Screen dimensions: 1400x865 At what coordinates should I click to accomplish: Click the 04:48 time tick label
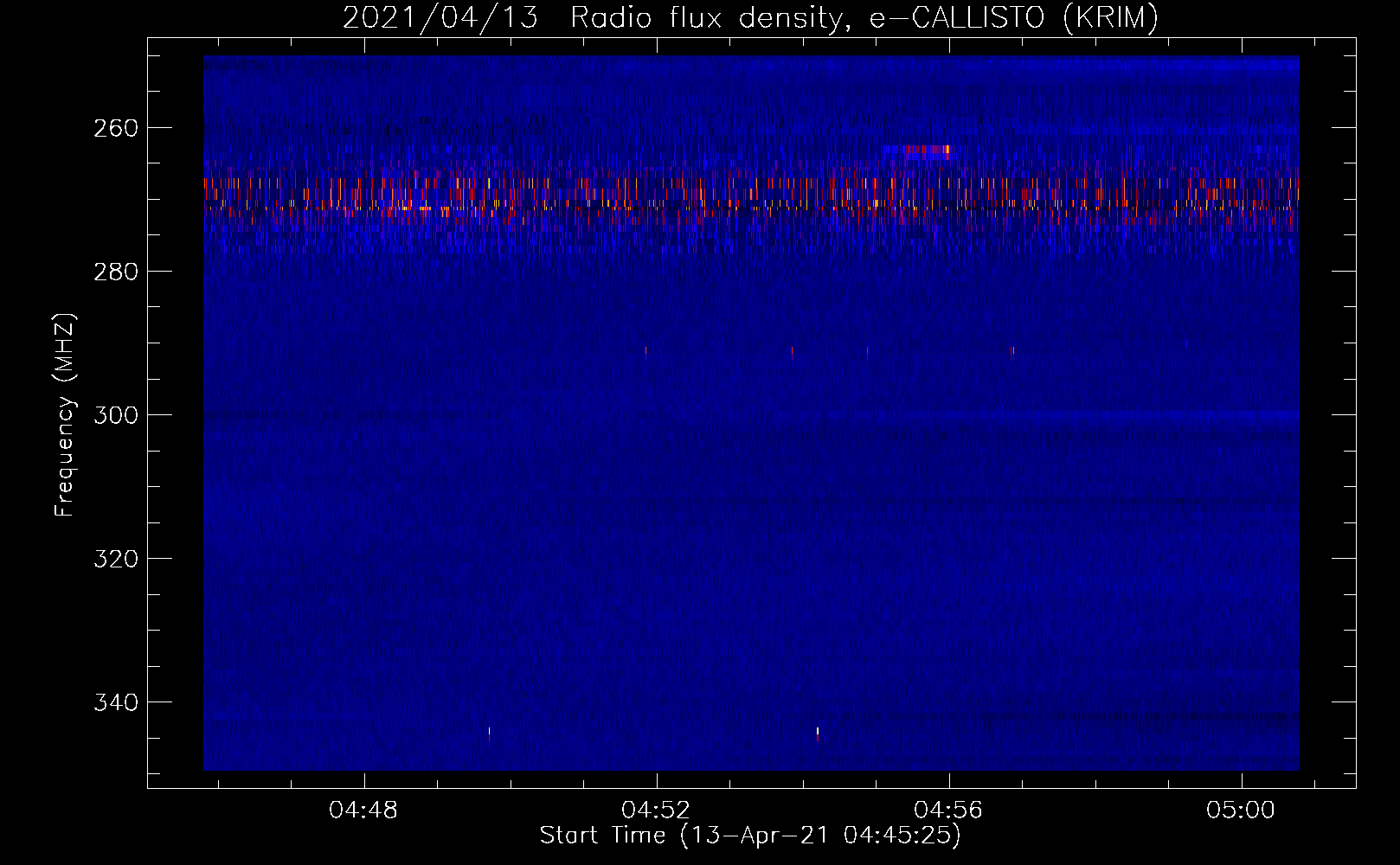coord(363,811)
